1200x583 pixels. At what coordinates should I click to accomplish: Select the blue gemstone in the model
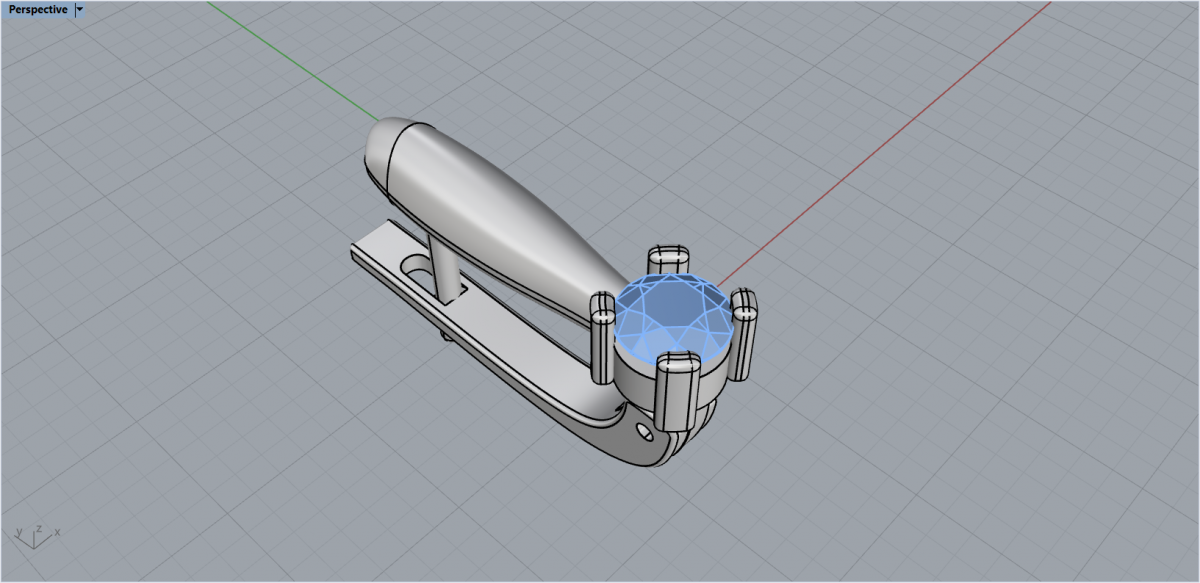coord(674,318)
